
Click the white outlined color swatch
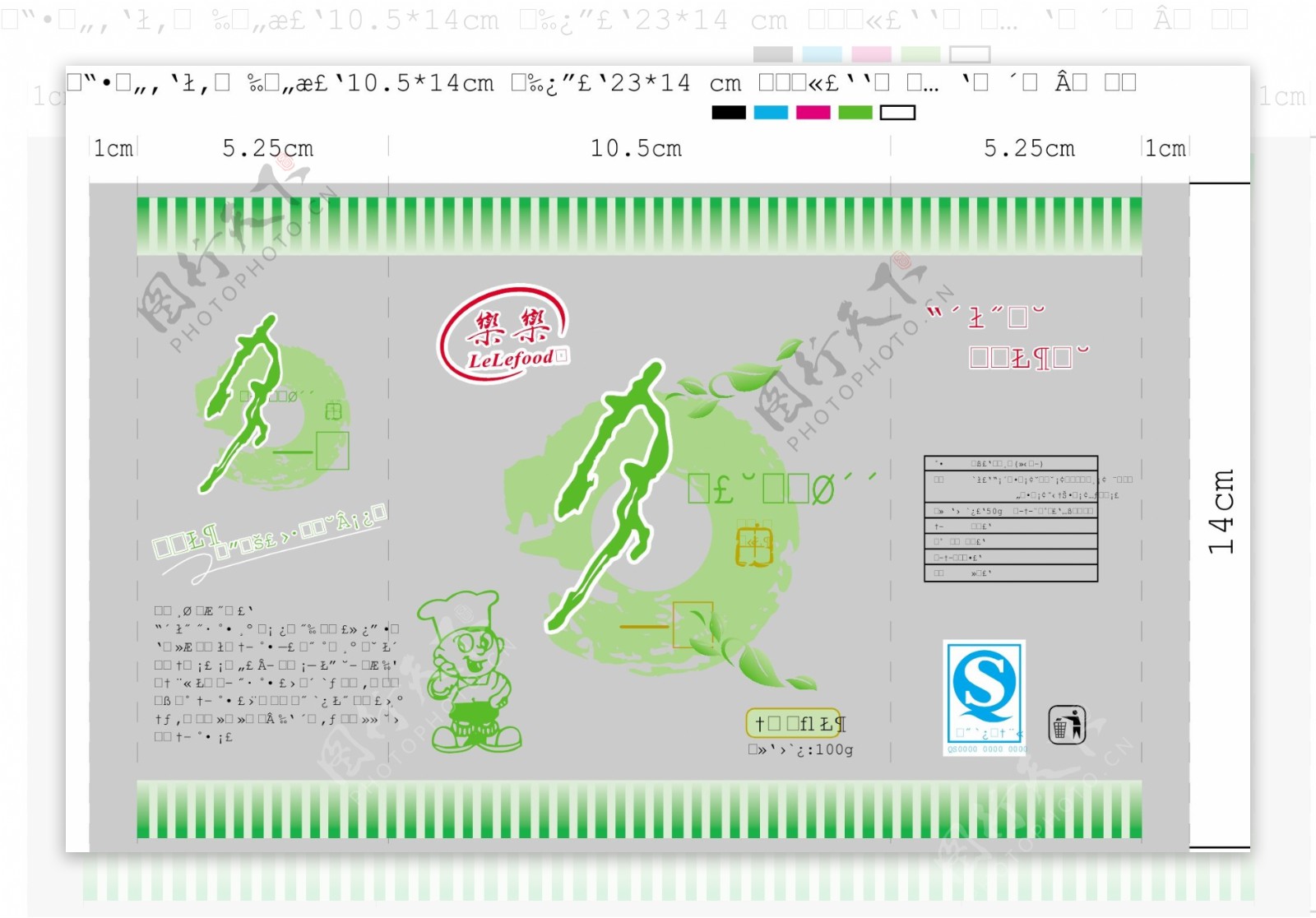point(897,113)
